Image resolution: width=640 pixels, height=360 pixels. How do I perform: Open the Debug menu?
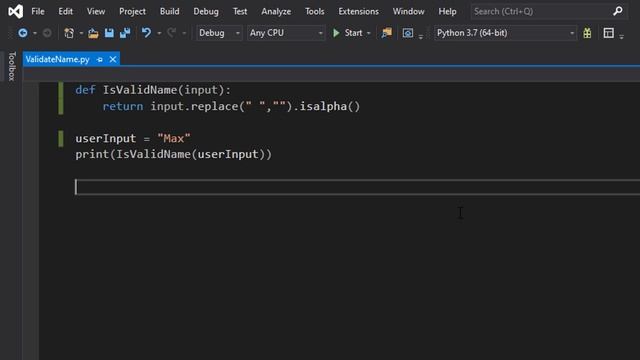click(206, 11)
